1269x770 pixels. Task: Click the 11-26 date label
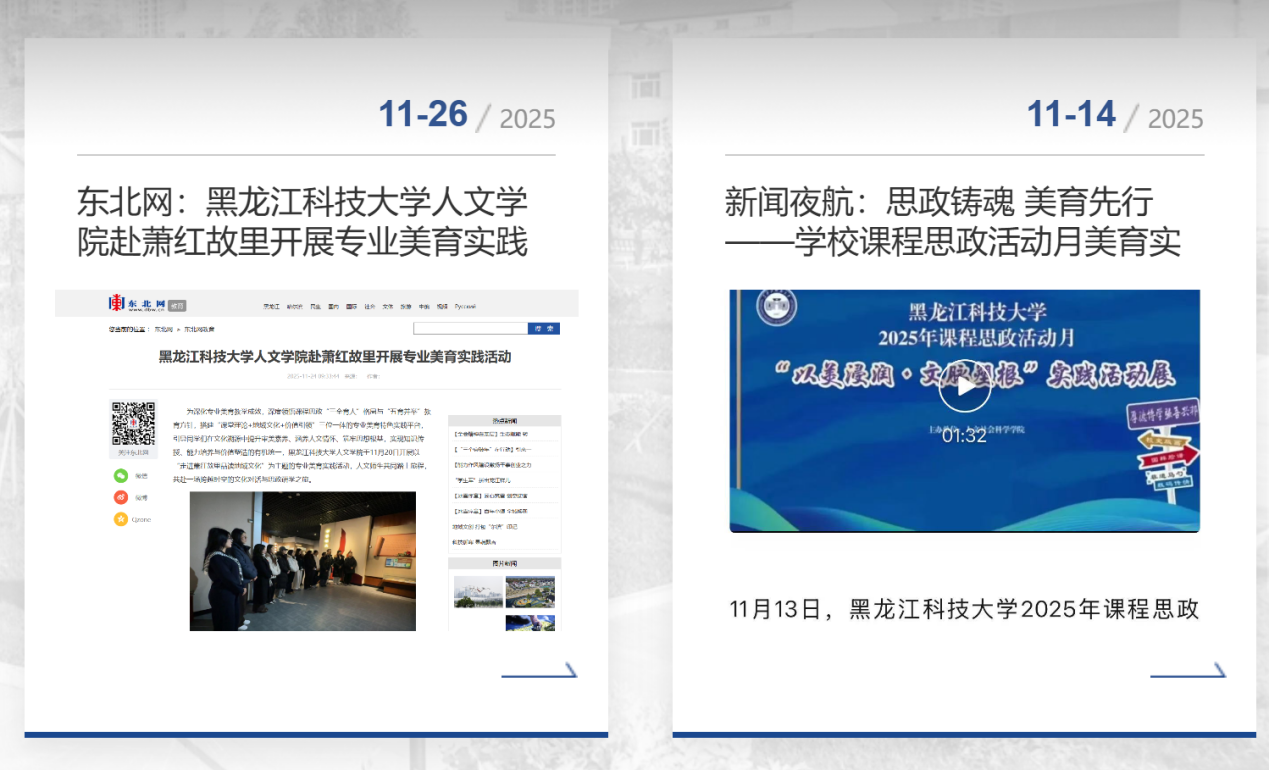click(x=423, y=115)
